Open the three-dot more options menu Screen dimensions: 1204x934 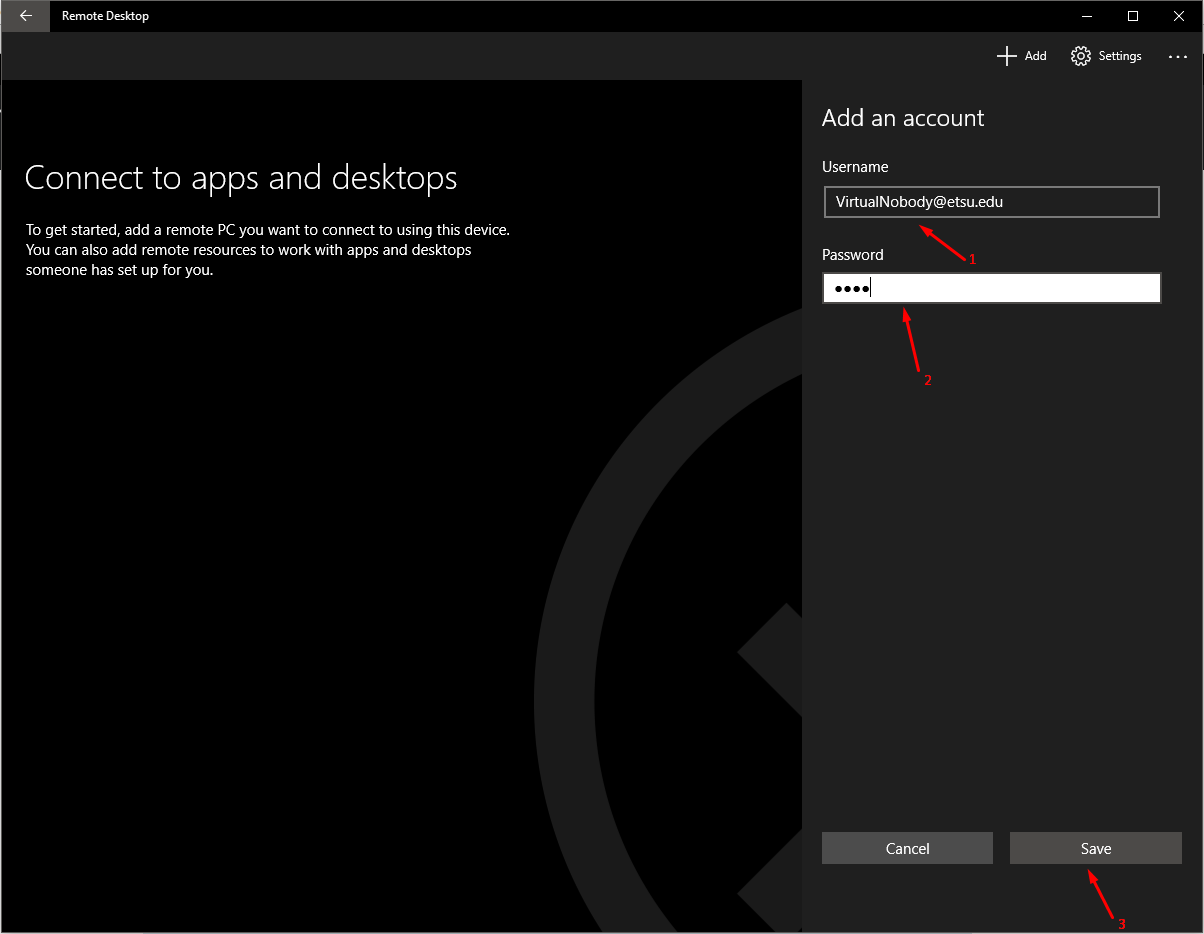click(1177, 57)
